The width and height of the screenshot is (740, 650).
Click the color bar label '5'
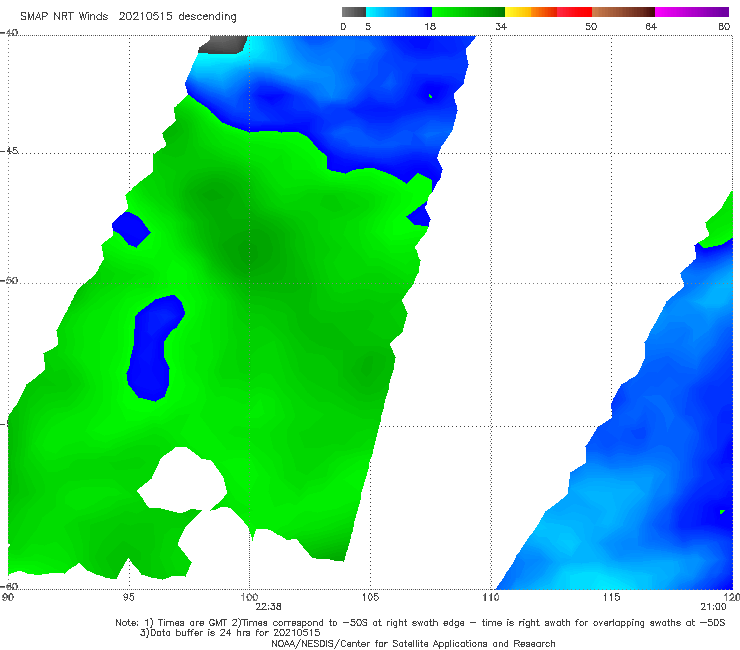tap(368, 26)
